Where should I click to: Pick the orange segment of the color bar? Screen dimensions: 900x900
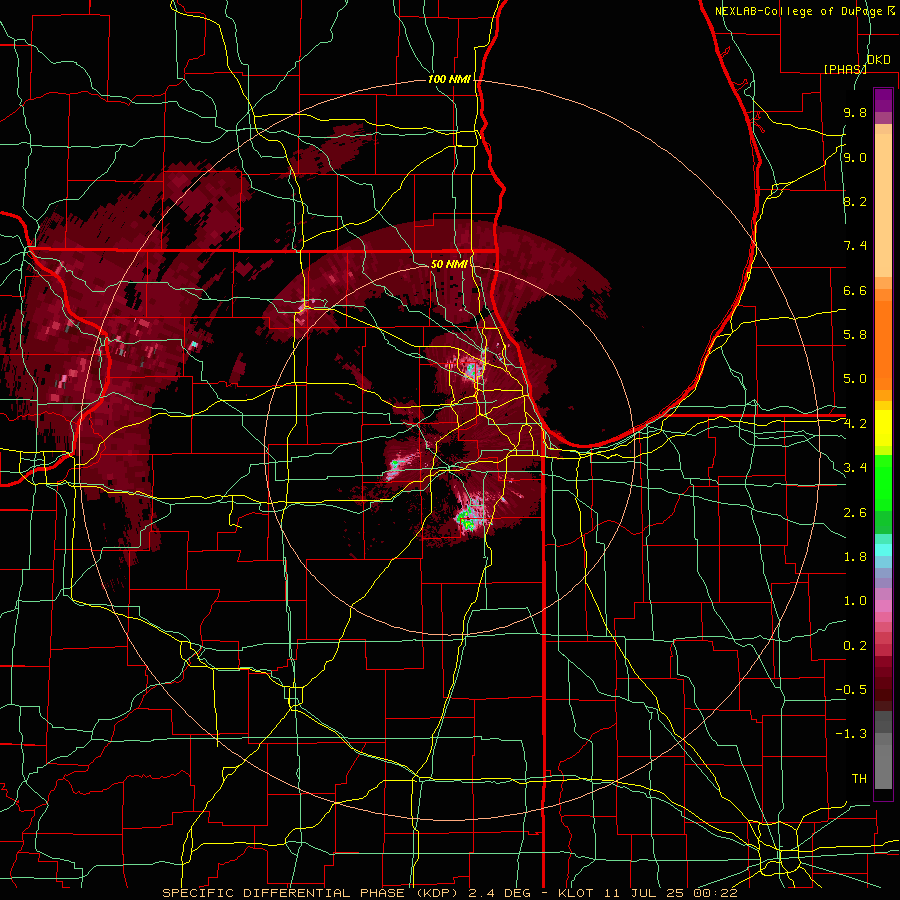(x=883, y=344)
